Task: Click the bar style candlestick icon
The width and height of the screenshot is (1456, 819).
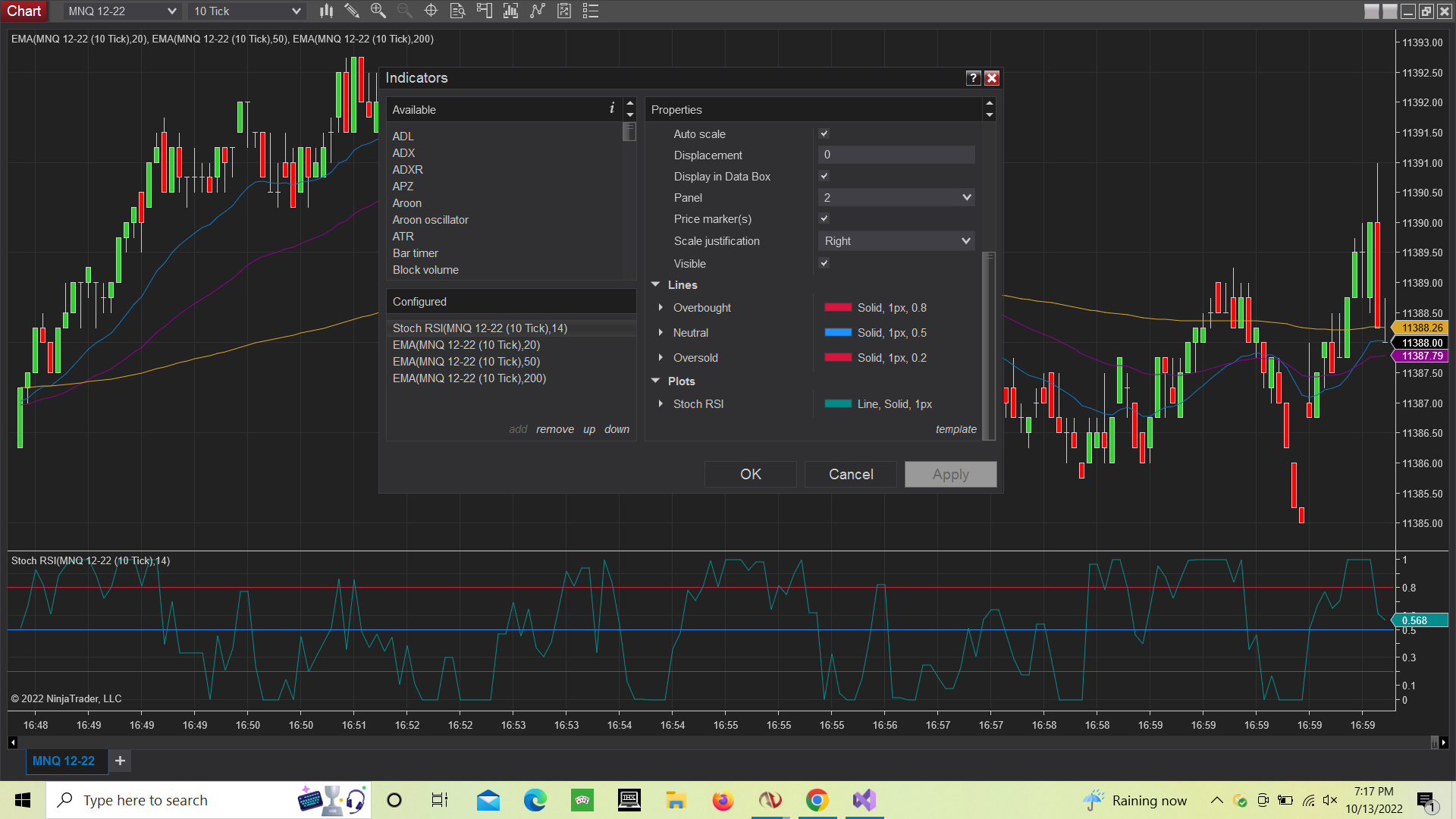Action: pos(326,11)
